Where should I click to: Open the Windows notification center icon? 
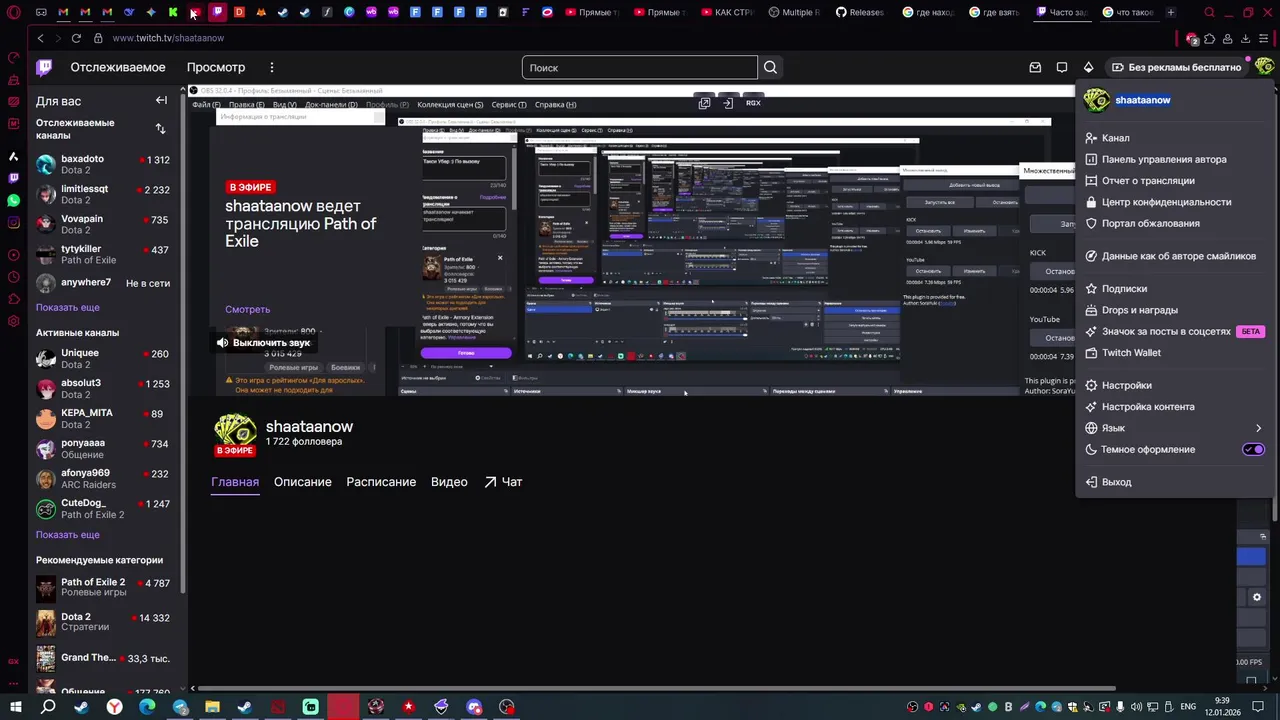click(x=1256, y=706)
